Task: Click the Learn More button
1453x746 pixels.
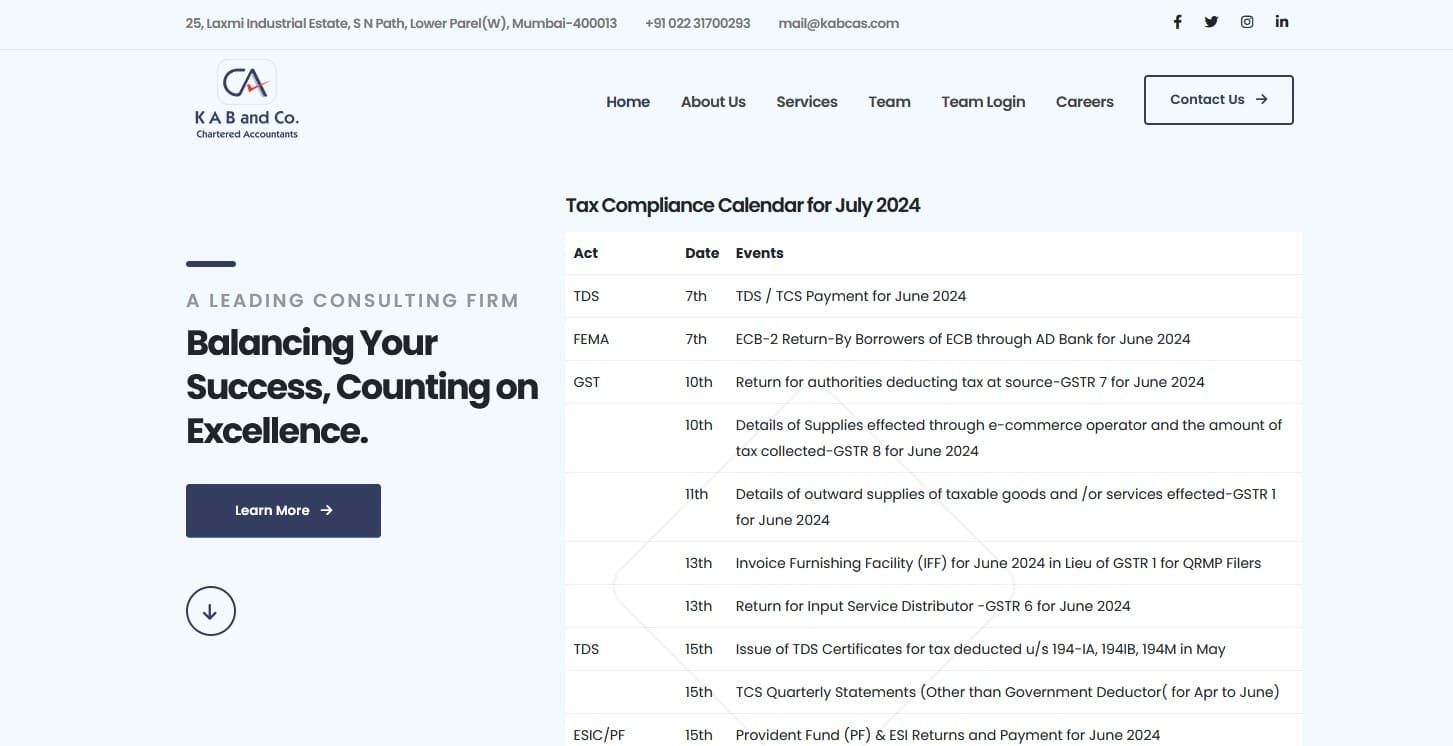Action: click(x=283, y=511)
